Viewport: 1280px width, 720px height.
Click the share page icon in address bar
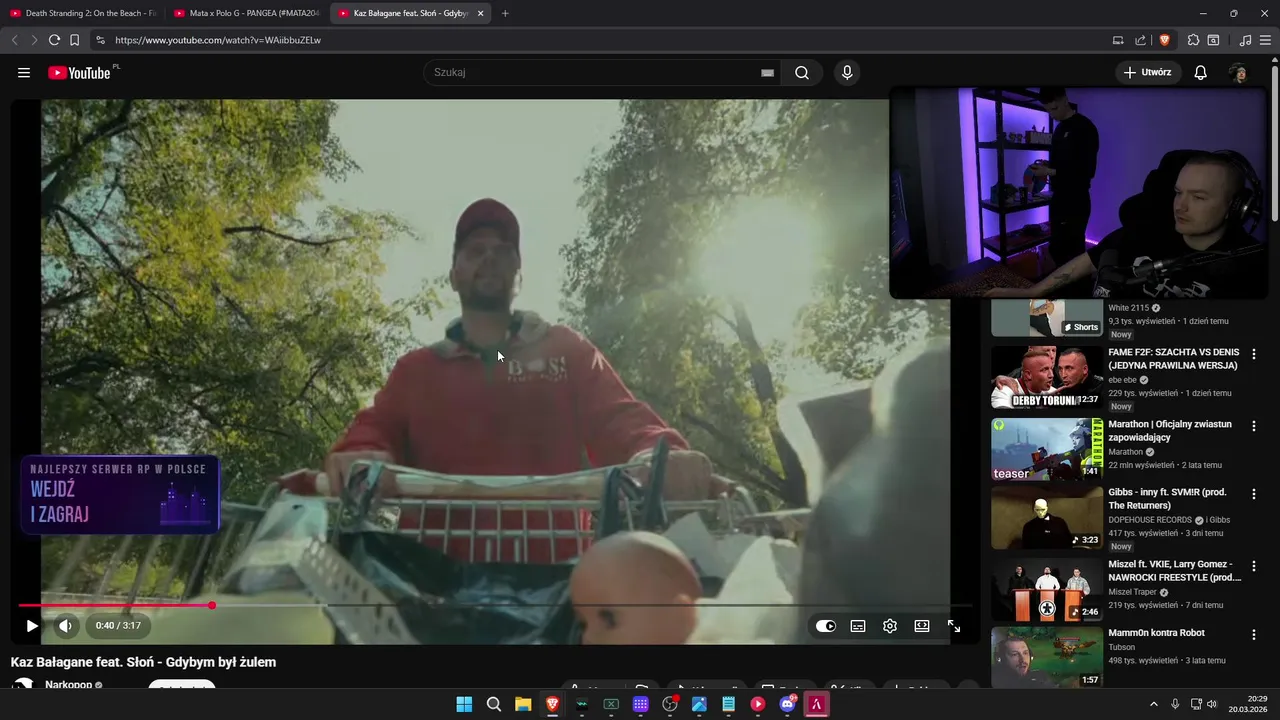pyautogui.click(x=1140, y=40)
